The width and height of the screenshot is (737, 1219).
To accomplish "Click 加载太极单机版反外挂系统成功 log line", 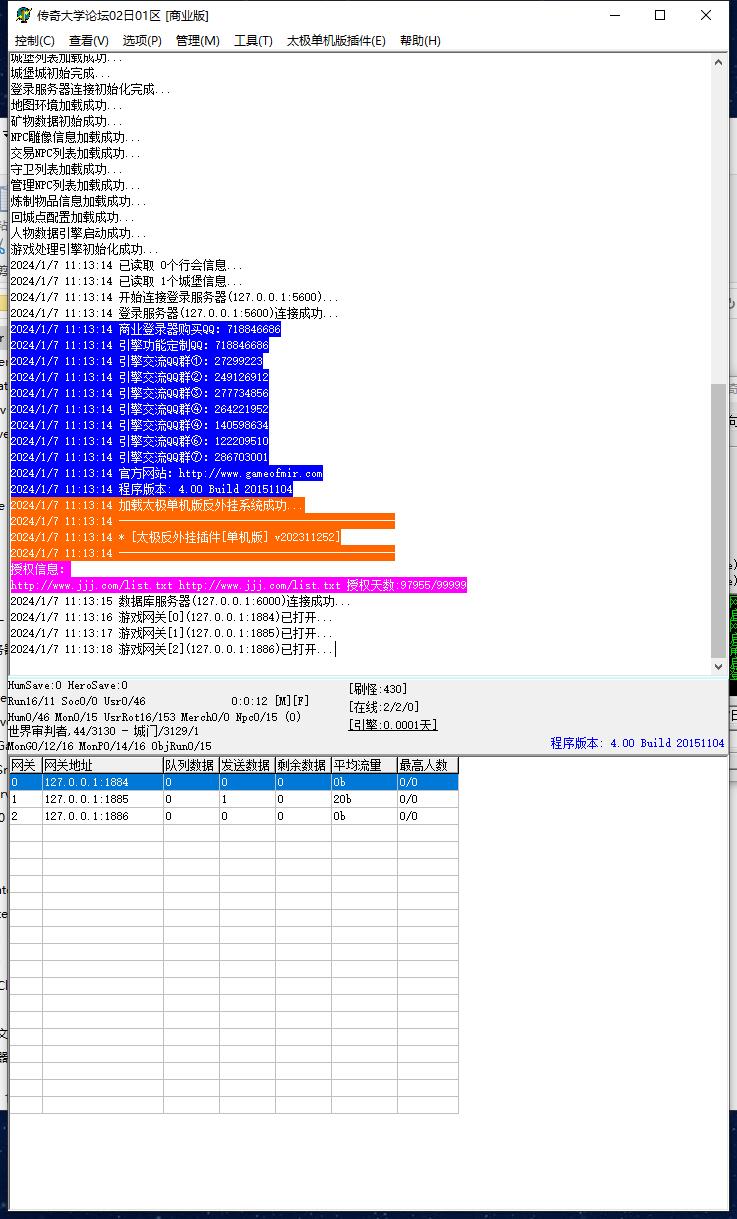I will click(158, 505).
